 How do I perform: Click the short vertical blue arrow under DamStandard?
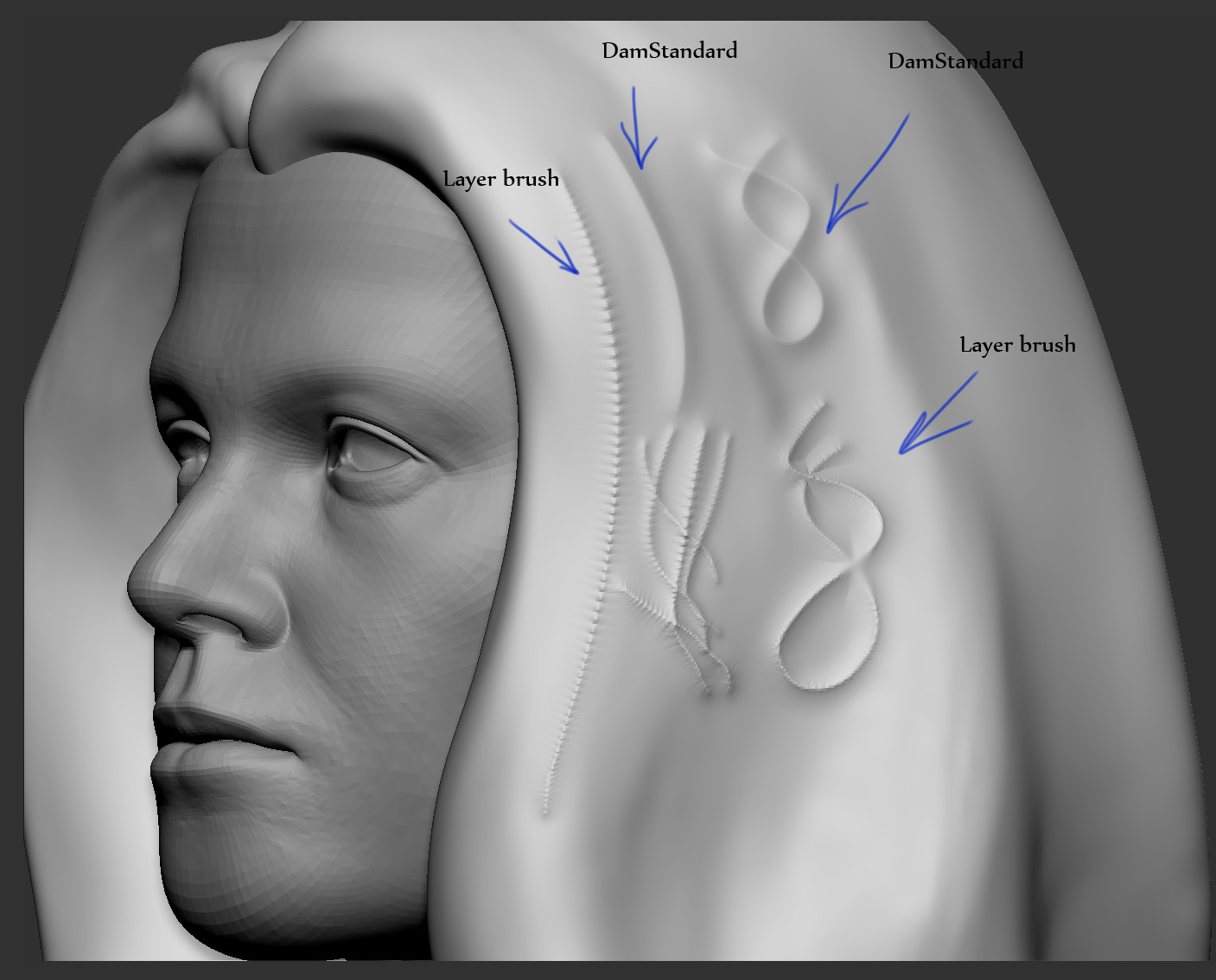(x=638, y=127)
